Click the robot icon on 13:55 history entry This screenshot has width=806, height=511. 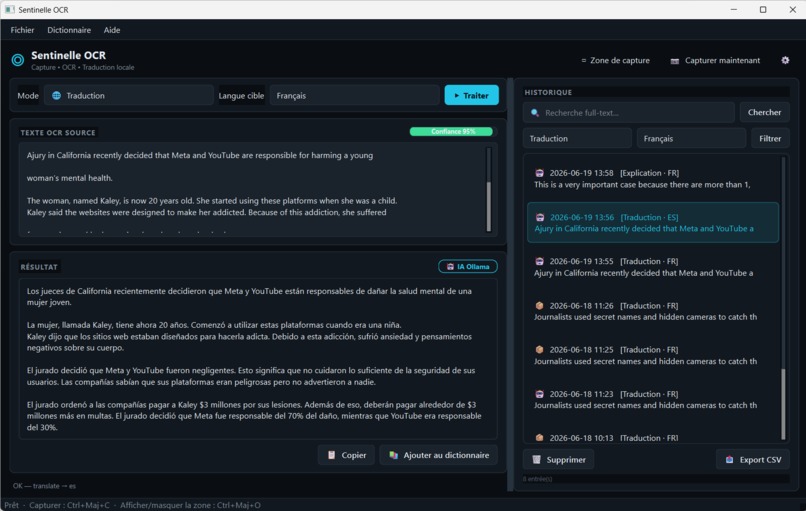(539, 261)
